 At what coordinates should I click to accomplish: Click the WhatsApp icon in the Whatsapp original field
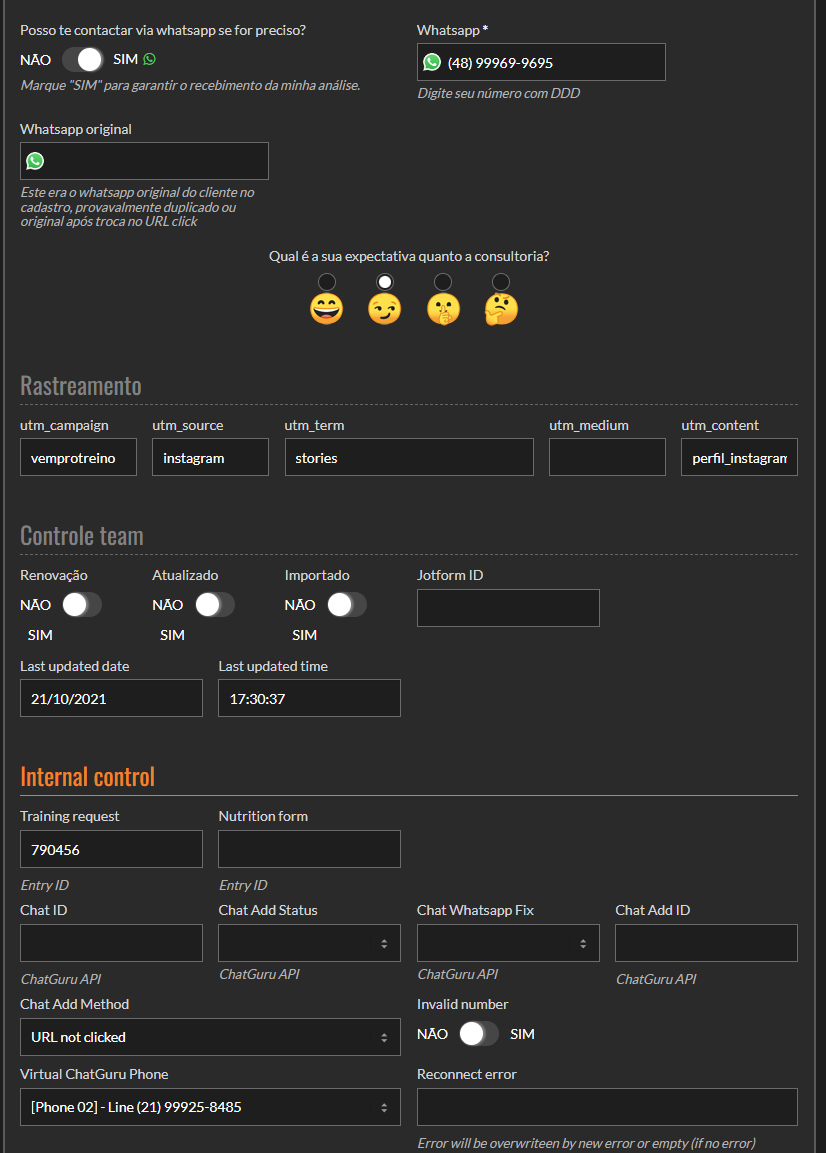pos(35,161)
